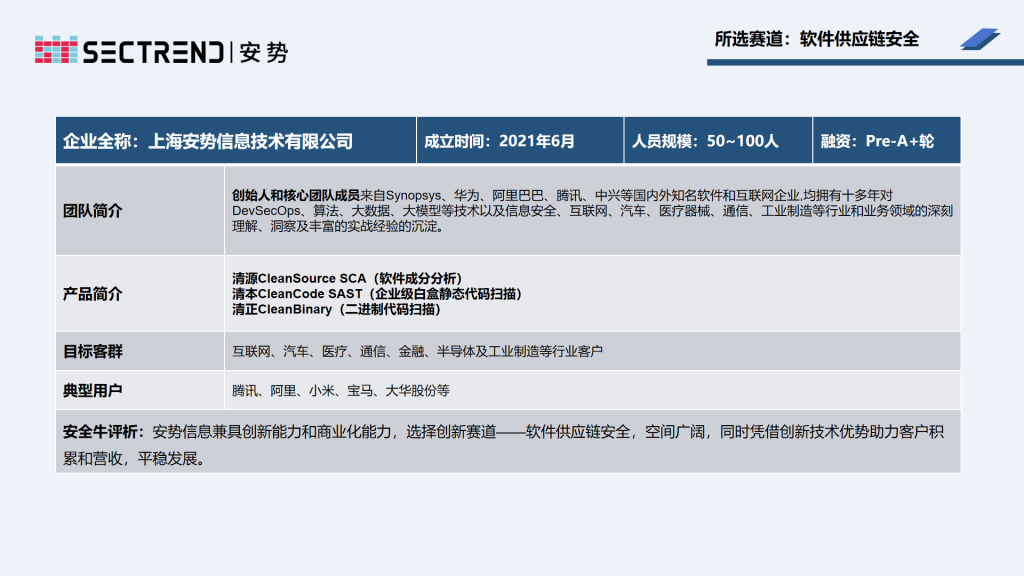Select the cell 成立时间：2021年6月
1024x576 pixels.
[520, 140]
